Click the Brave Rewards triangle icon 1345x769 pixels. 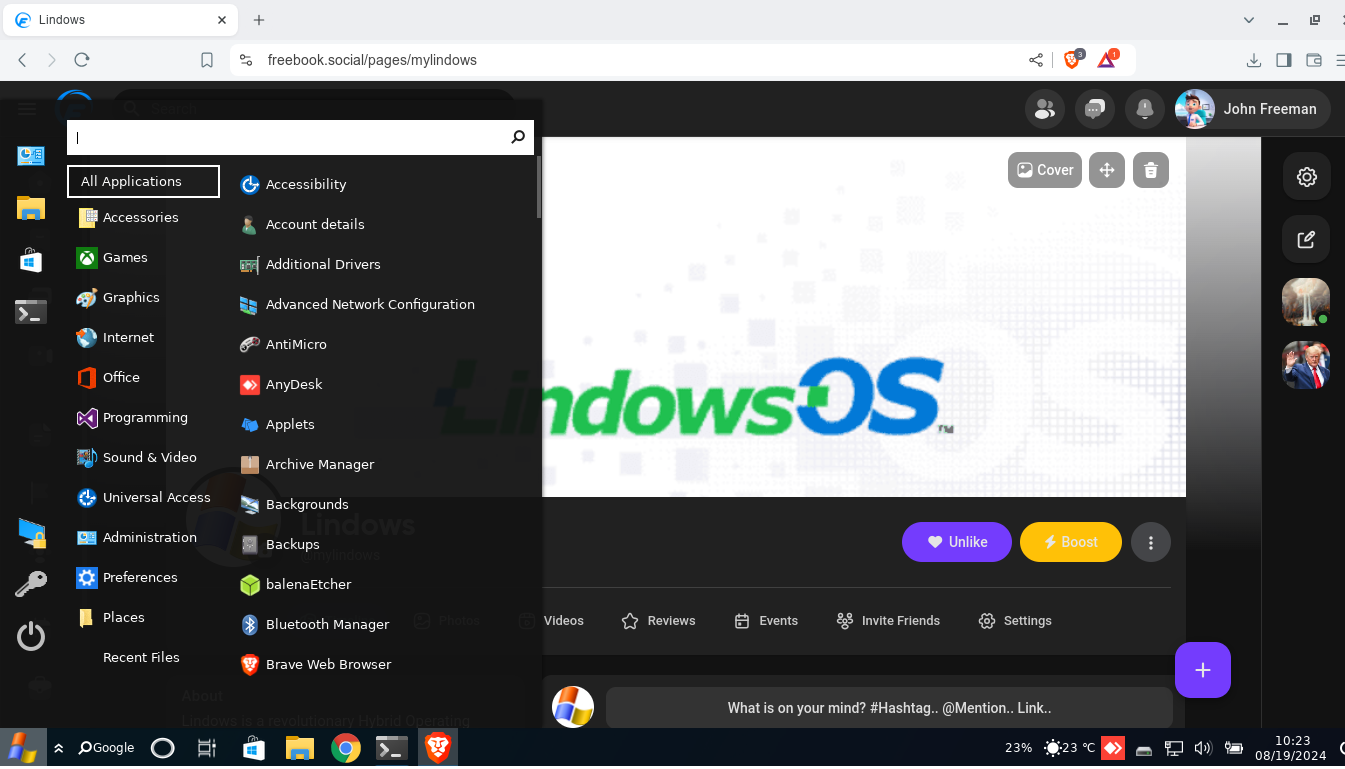[1107, 60]
